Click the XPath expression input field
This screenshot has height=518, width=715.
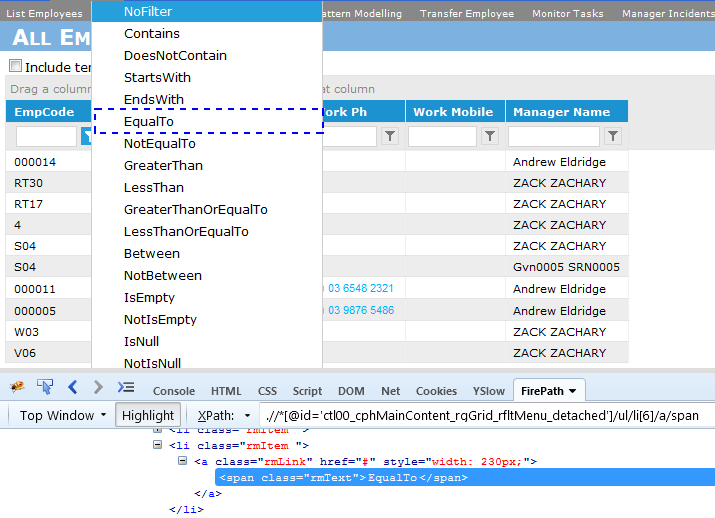[487, 415]
